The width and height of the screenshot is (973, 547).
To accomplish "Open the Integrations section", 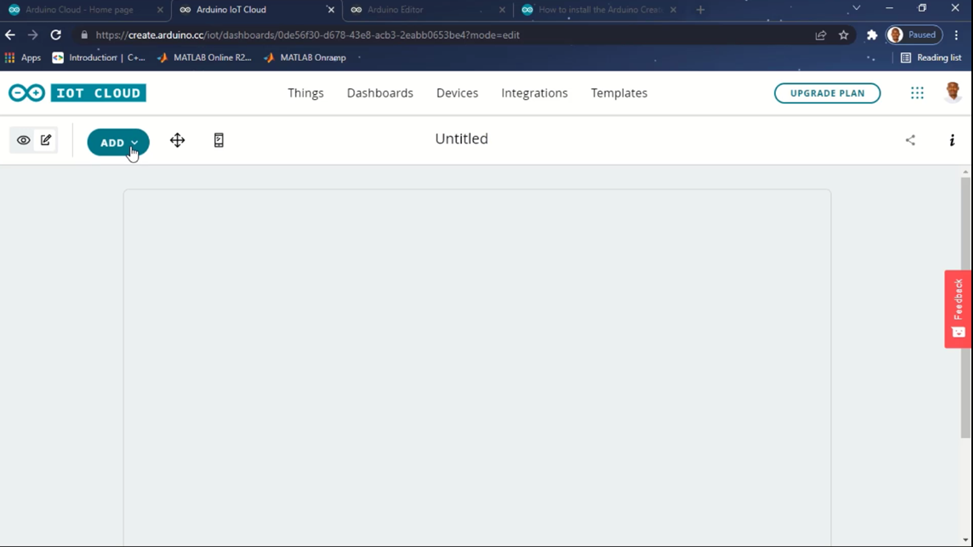I will pos(534,93).
